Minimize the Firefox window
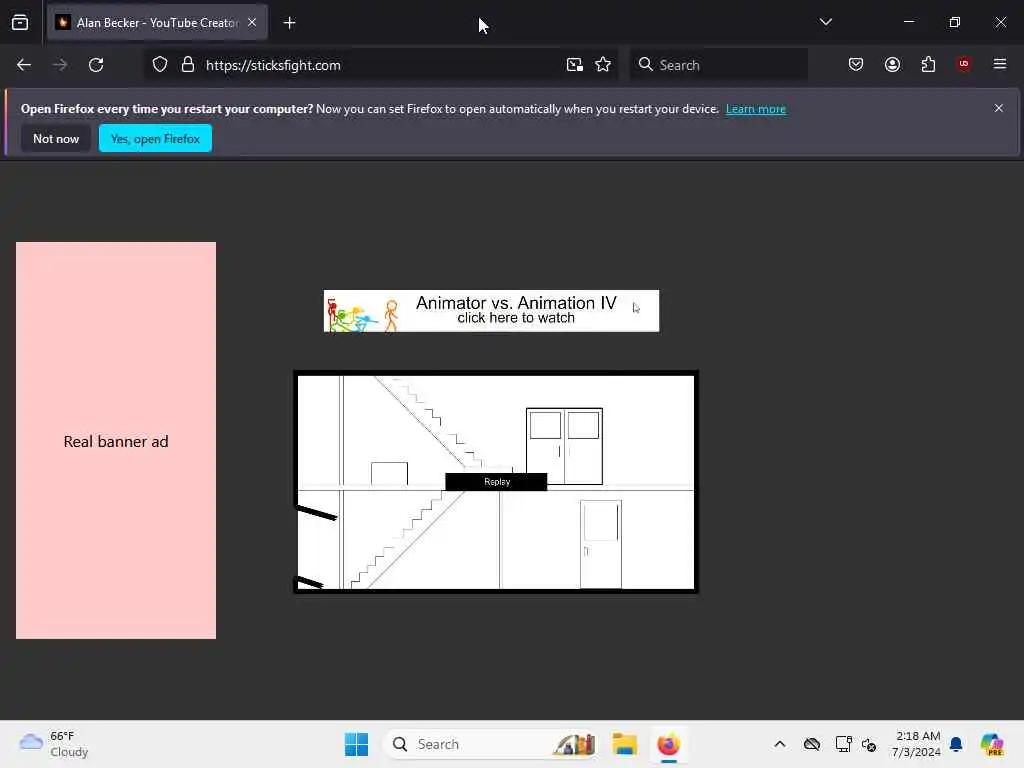This screenshot has width=1024, height=768. (908, 22)
